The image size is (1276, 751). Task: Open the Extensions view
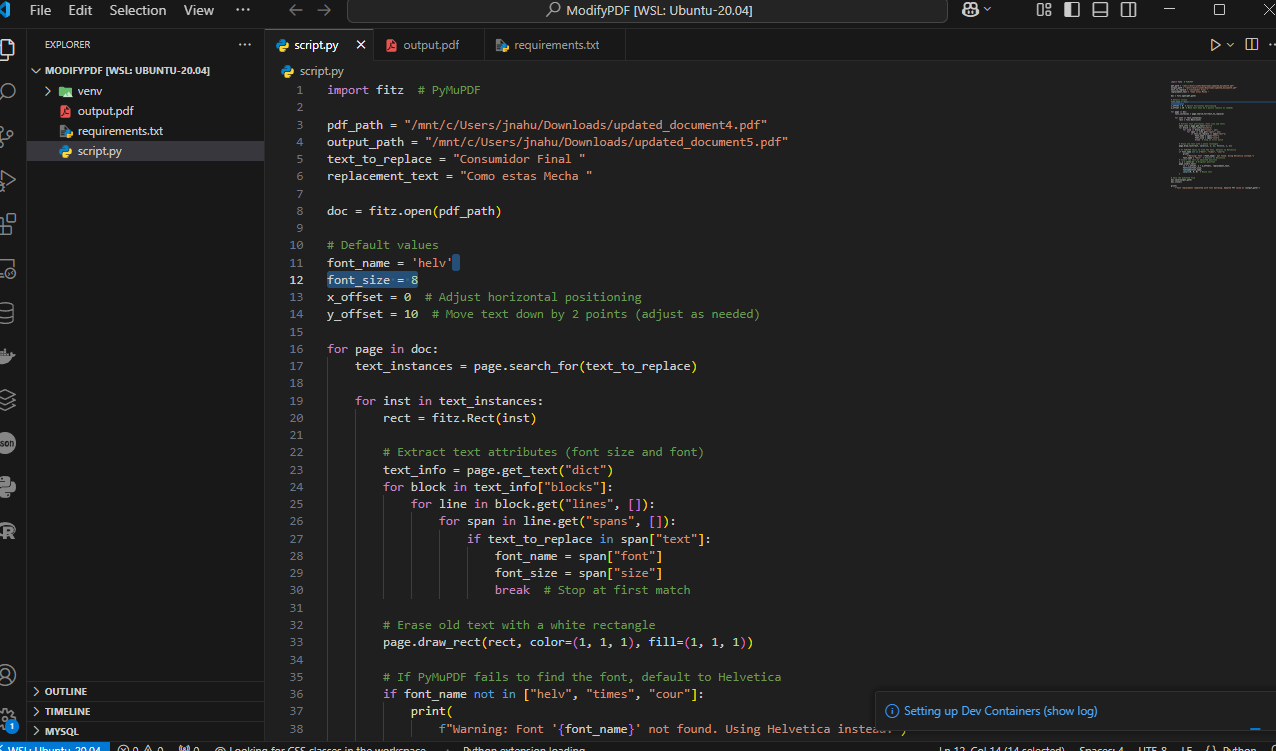(7, 224)
